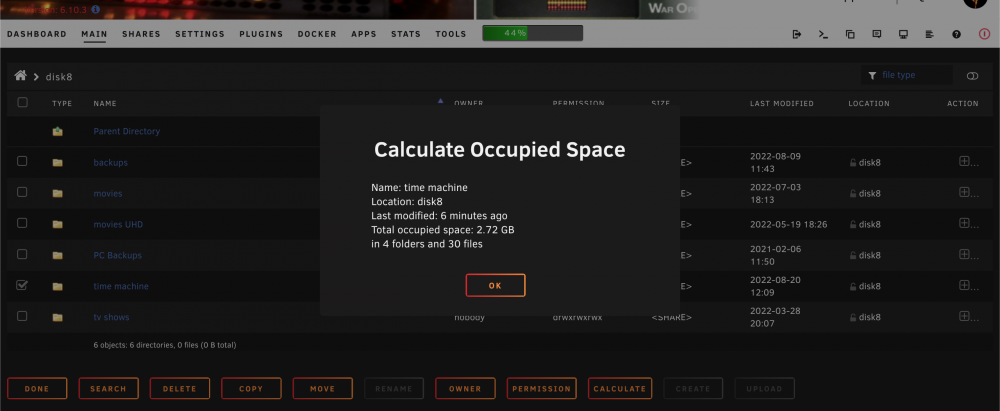Open the Dashboard tab
The width and height of the screenshot is (1000, 411).
coord(36,34)
